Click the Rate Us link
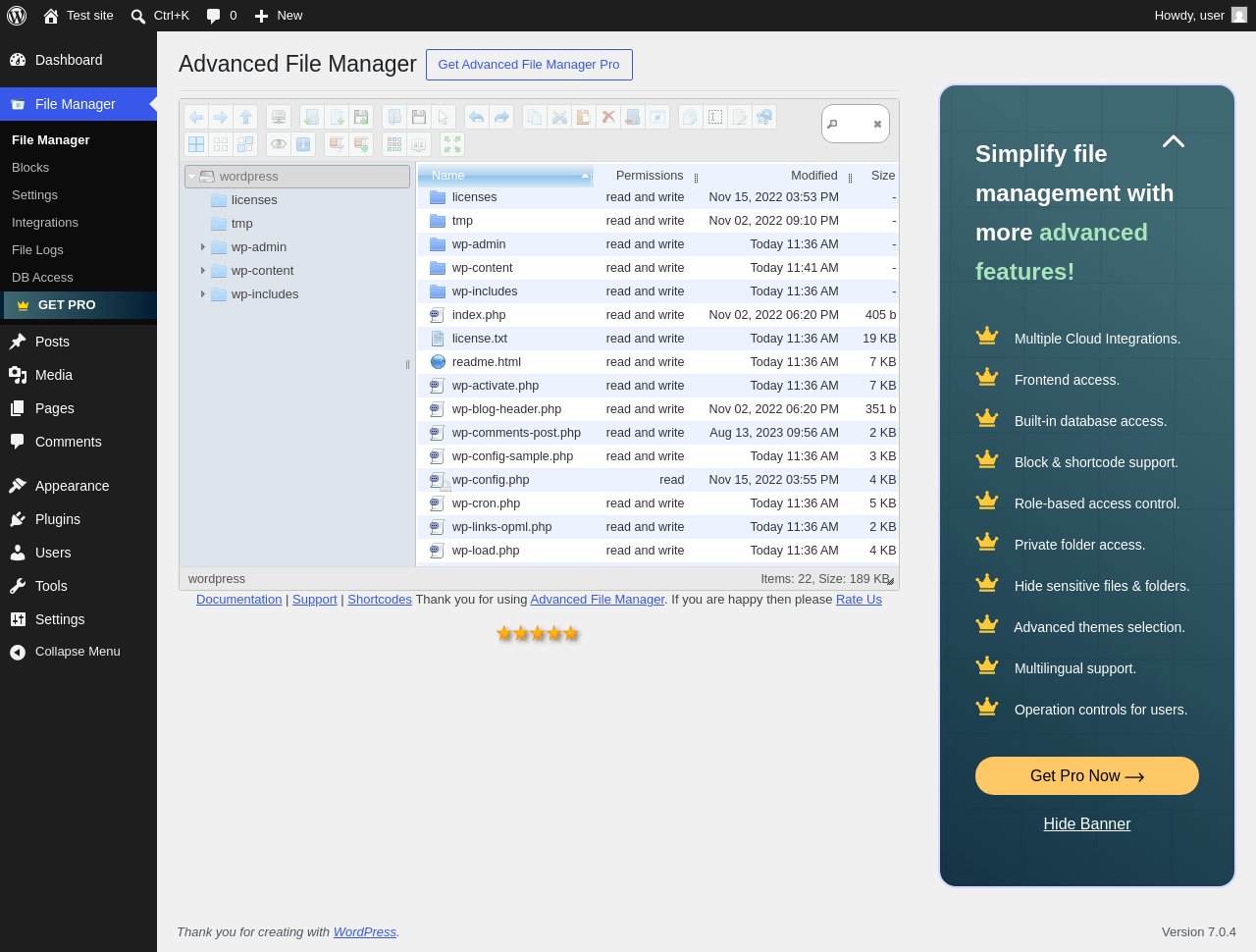This screenshot has width=1256, height=952. [859, 600]
